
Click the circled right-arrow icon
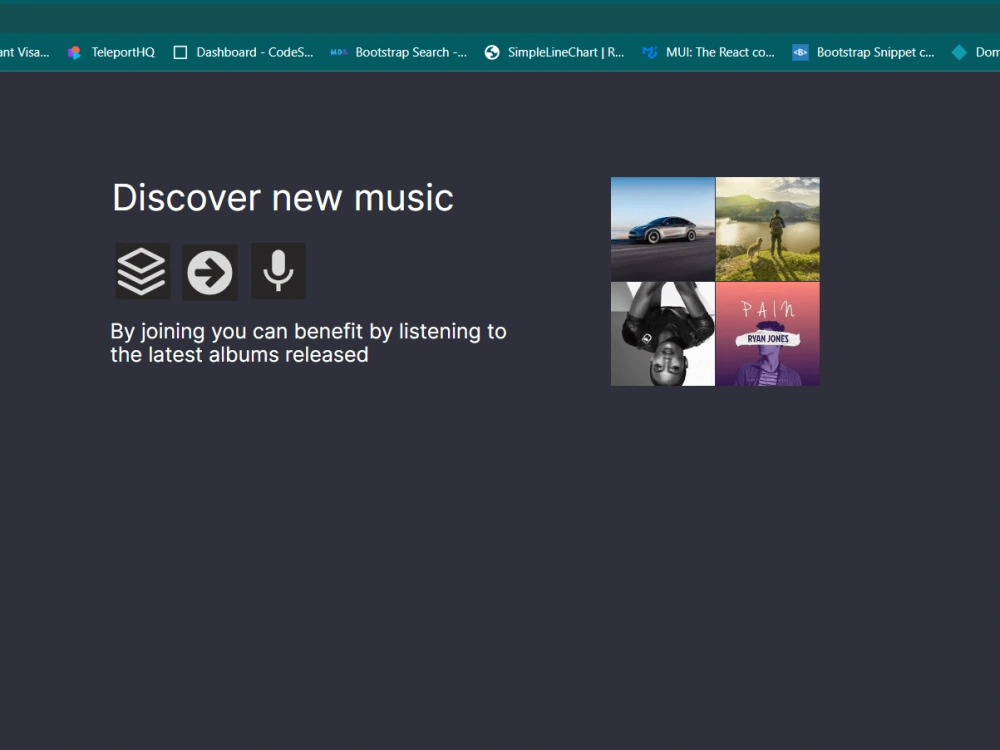coord(210,272)
